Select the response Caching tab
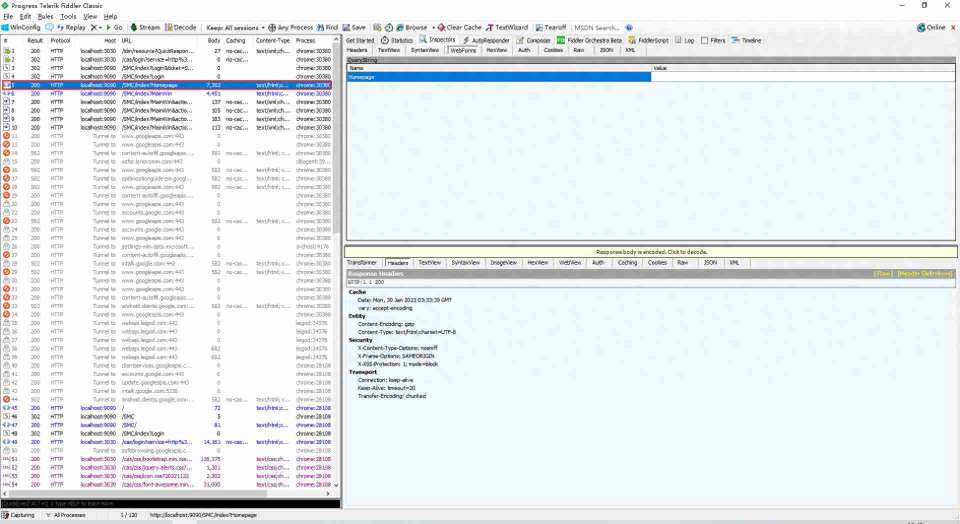Screen dimensions: 960x524 point(627,263)
